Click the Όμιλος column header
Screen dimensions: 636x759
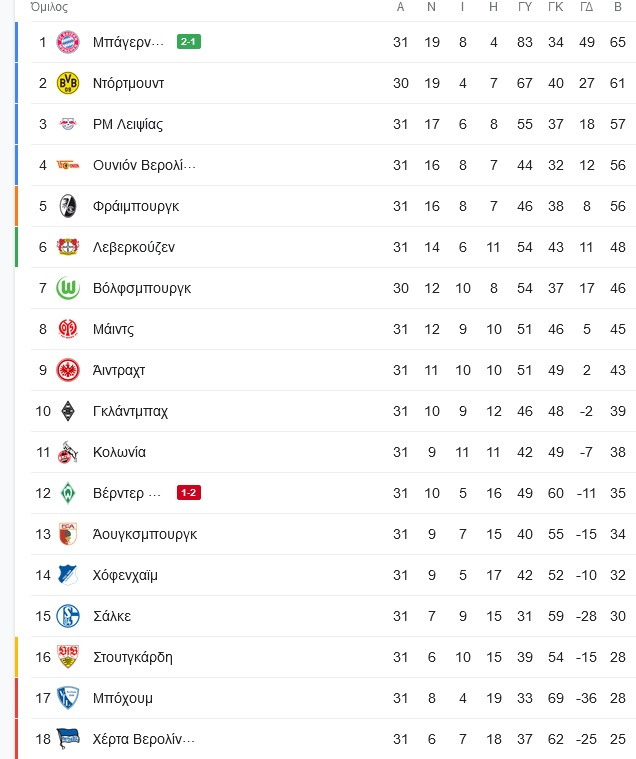pos(49,7)
